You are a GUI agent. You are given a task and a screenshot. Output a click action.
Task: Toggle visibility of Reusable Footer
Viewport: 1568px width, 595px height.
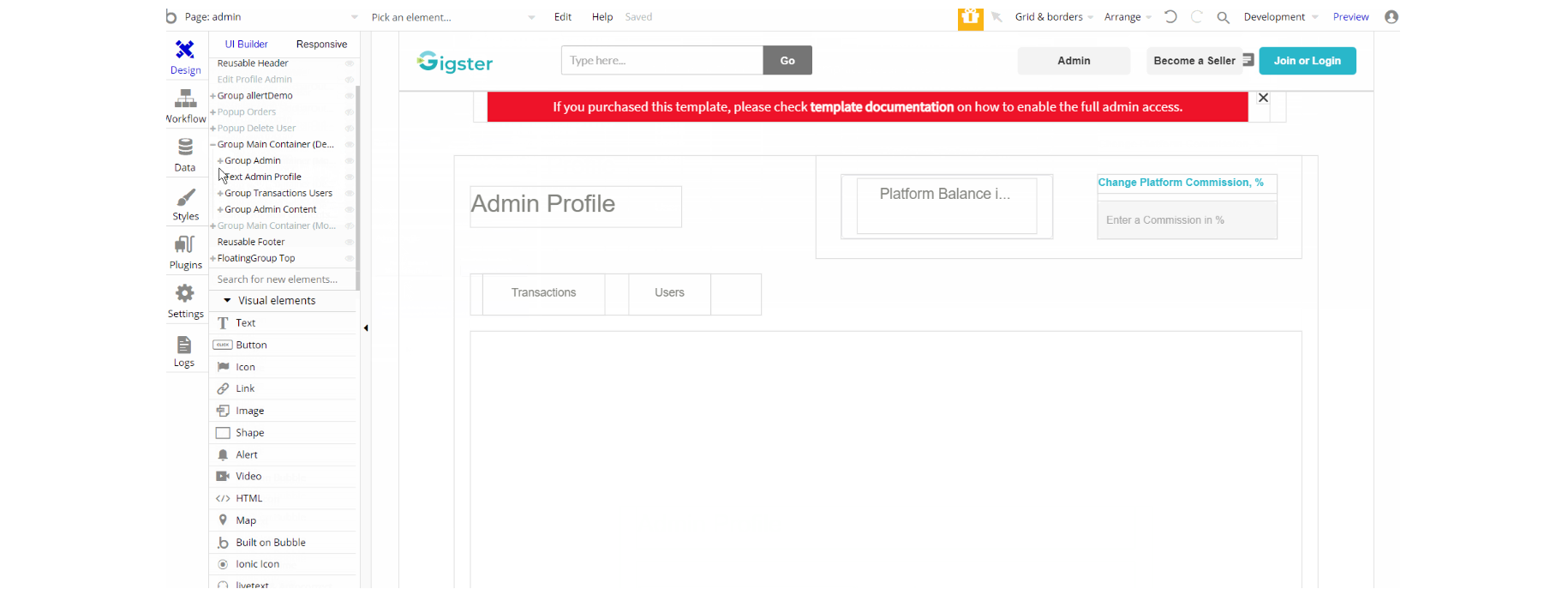click(x=349, y=243)
